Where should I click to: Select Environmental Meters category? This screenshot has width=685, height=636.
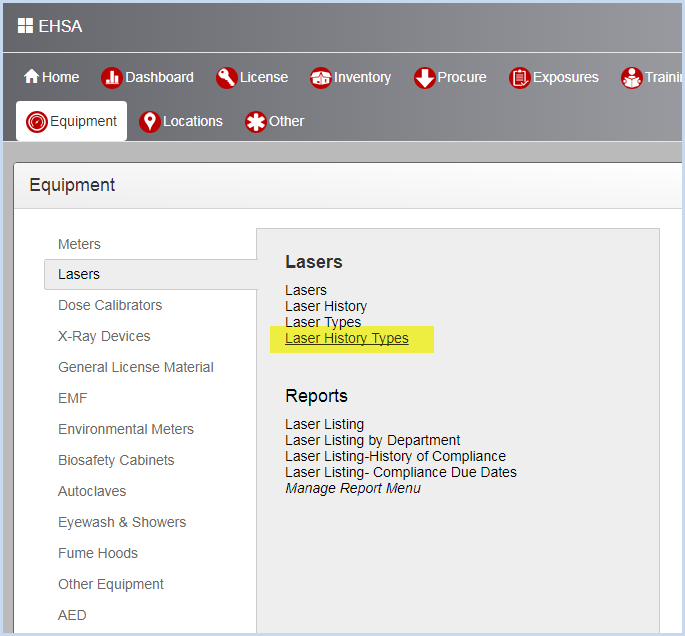click(126, 429)
